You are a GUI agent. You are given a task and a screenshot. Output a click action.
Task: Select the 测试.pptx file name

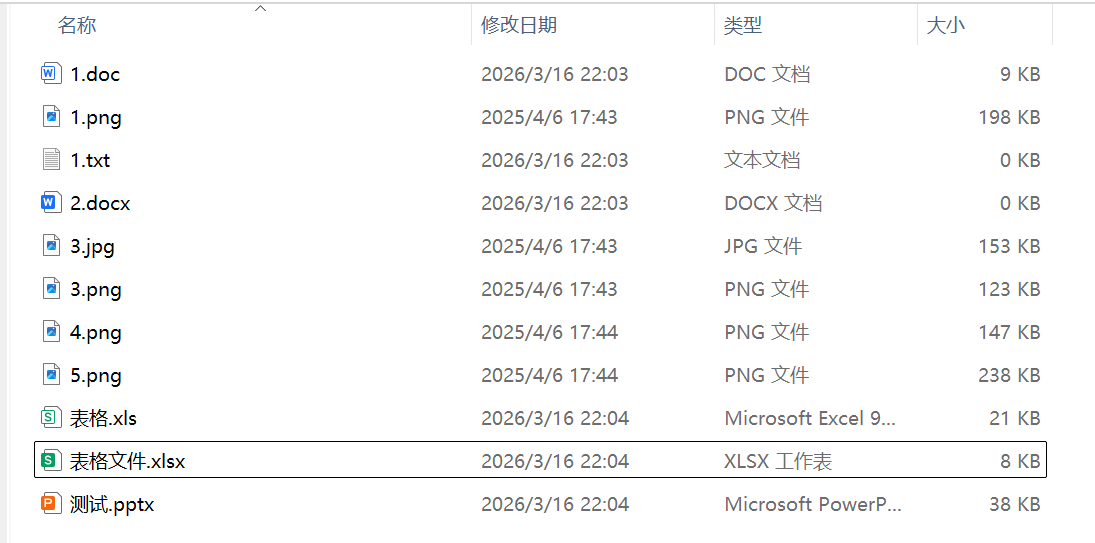(112, 504)
